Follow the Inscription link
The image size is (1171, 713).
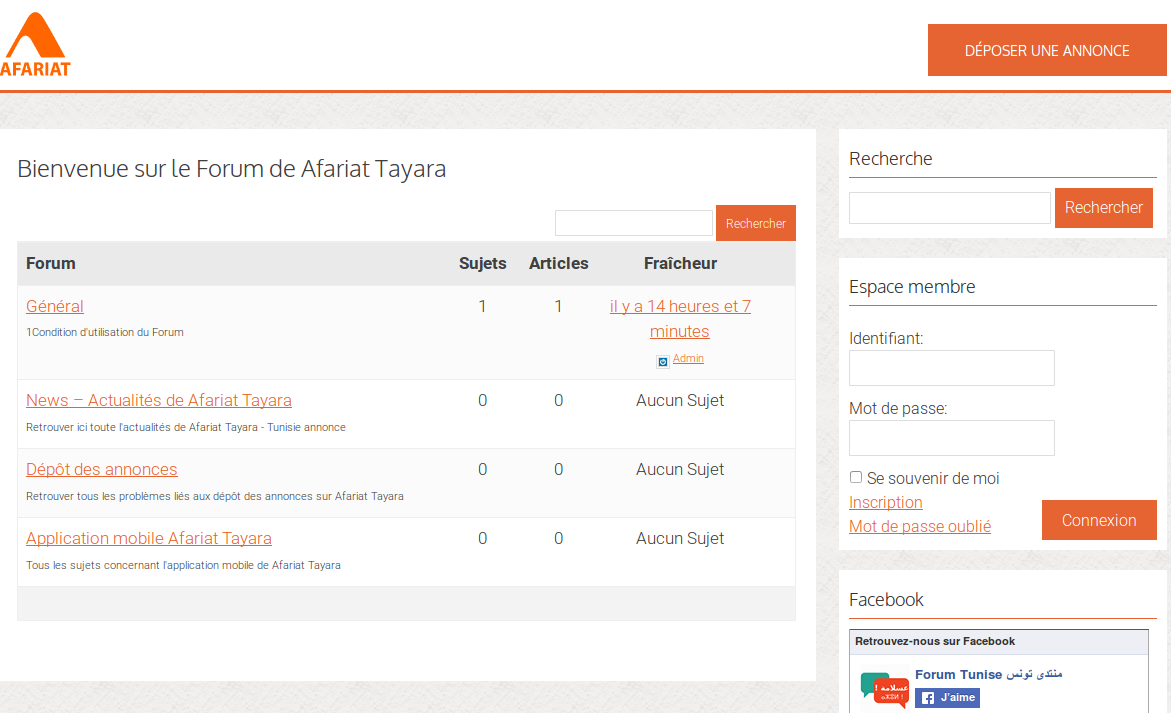[885, 502]
